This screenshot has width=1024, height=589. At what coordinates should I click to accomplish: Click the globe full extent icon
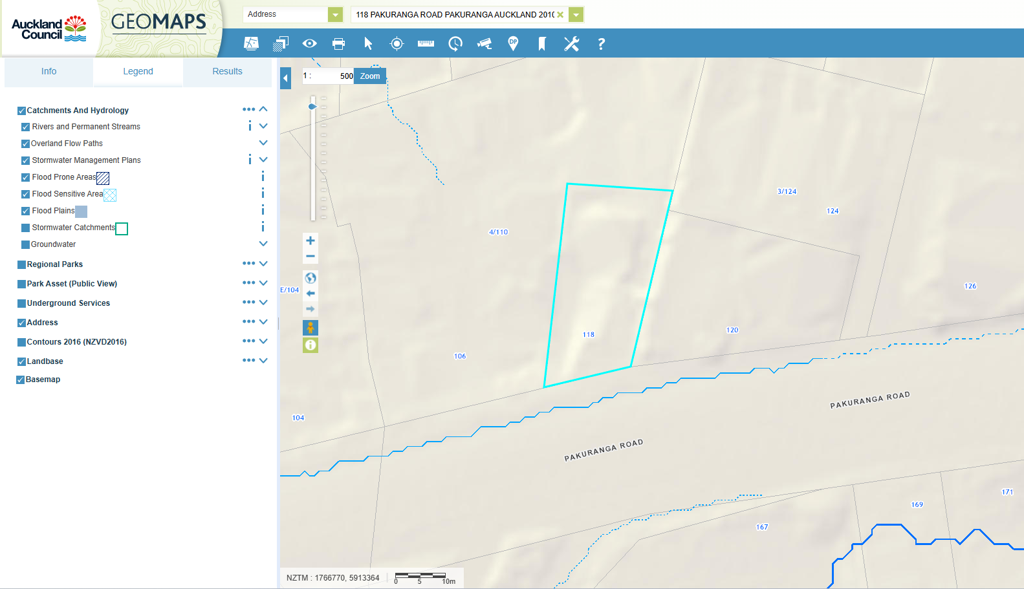[310, 278]
